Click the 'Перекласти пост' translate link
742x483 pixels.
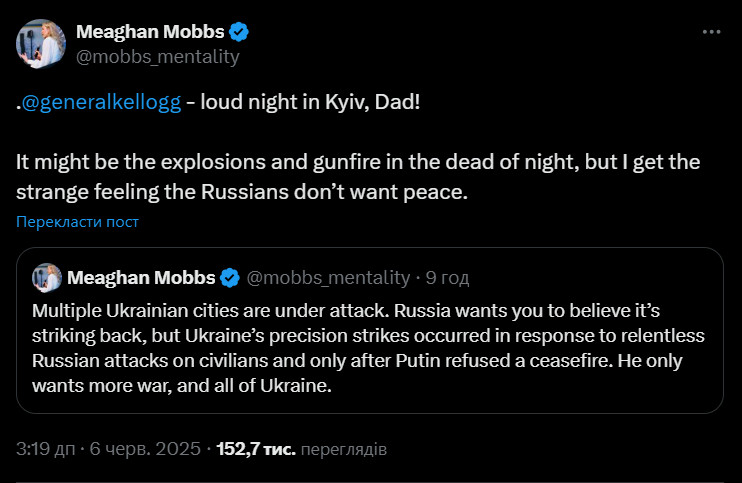click(x=77, y=221)
